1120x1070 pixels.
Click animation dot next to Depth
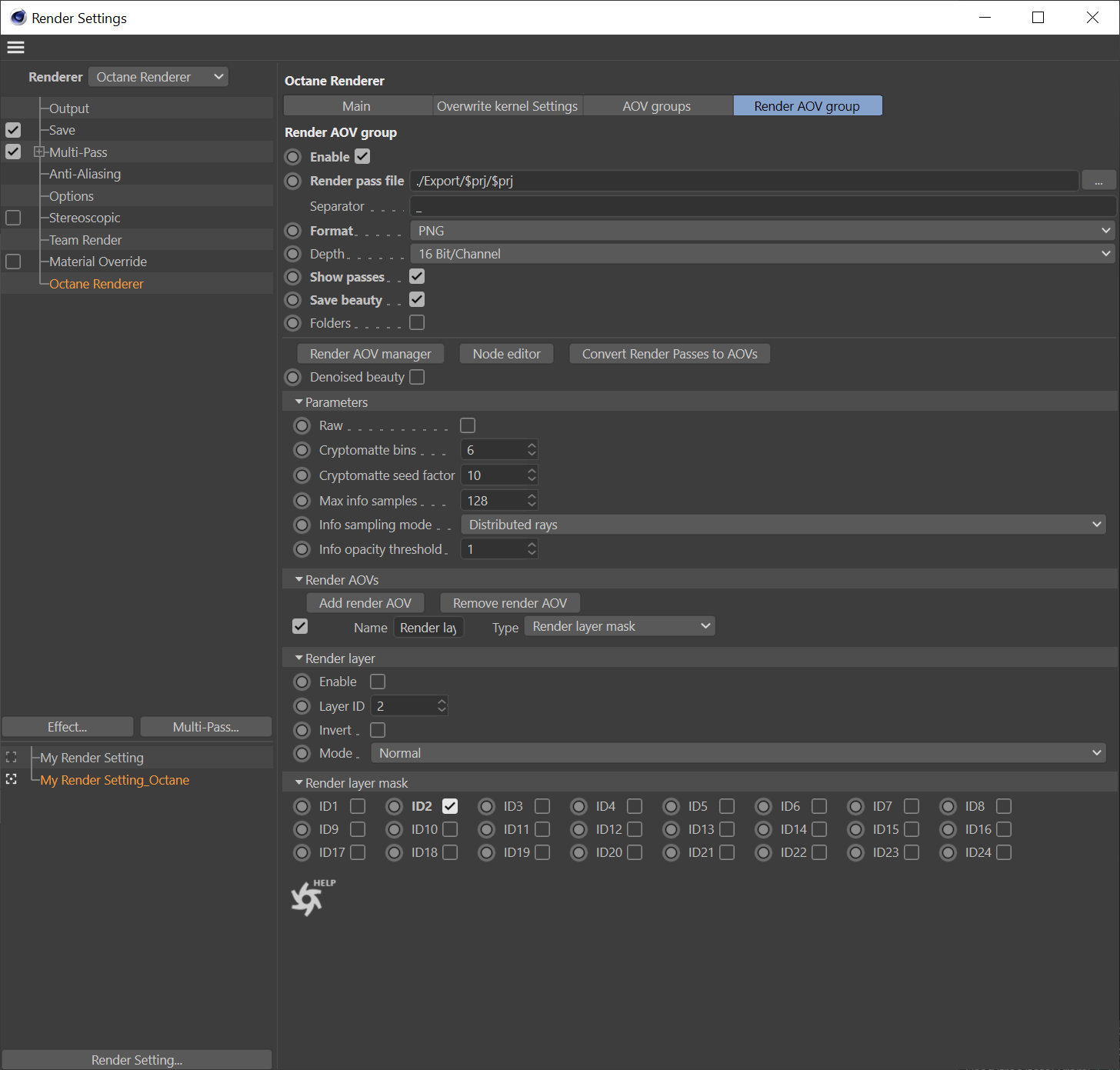click(x=293, y=254)
